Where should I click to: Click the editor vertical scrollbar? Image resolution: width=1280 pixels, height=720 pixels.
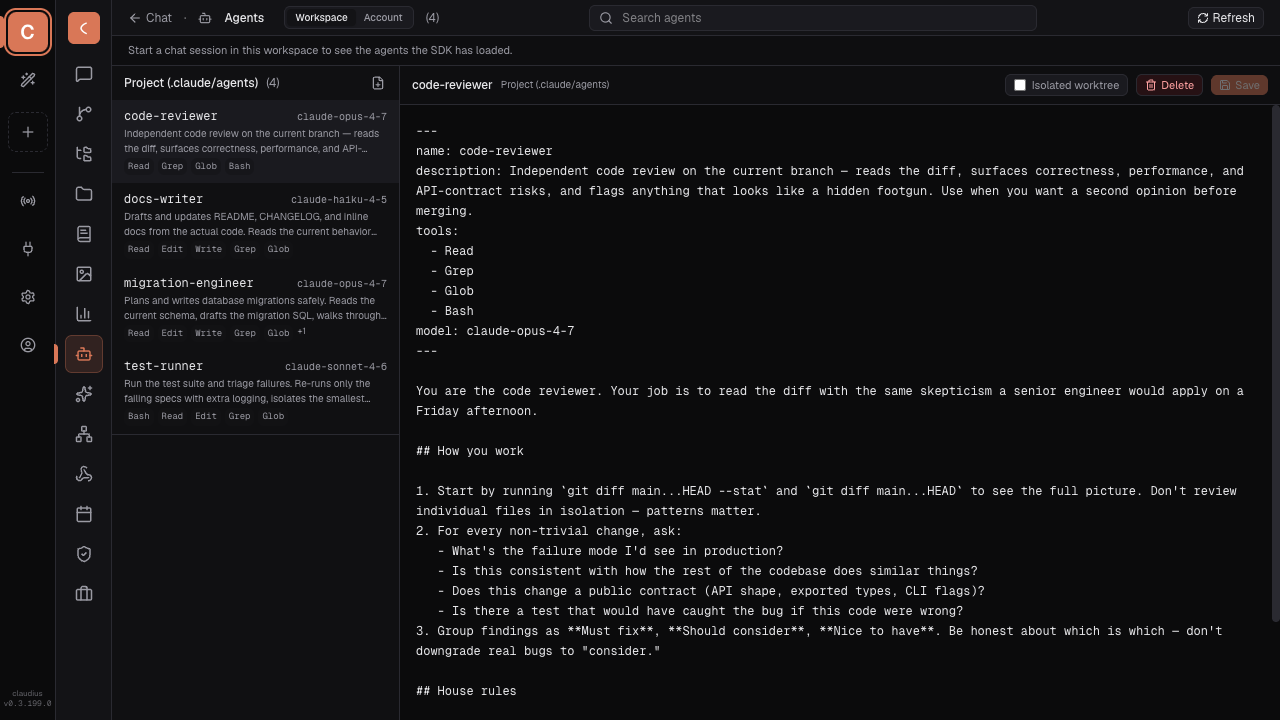click(1275, 363)
